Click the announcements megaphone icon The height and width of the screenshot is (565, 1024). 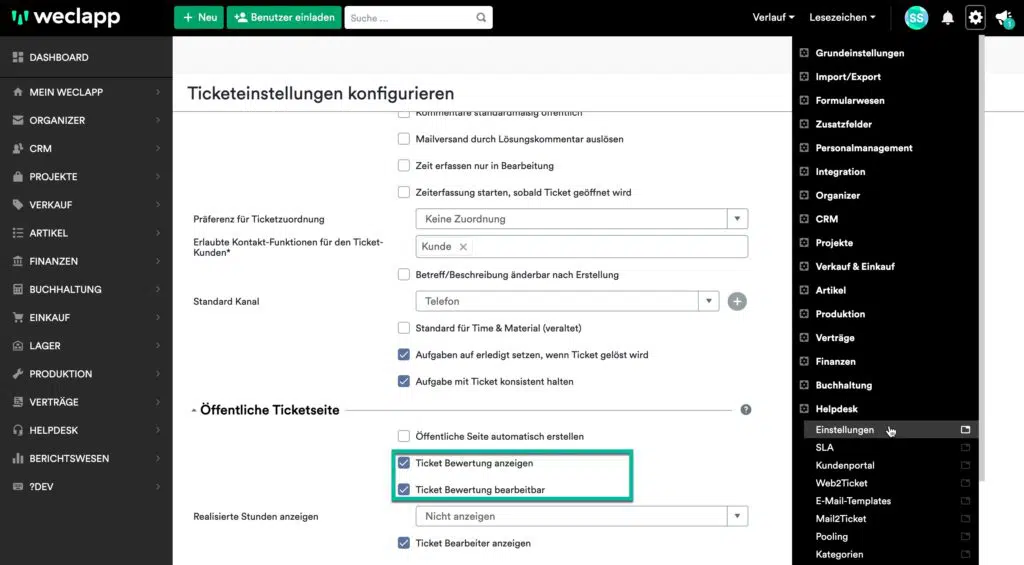pos(1003,18)
